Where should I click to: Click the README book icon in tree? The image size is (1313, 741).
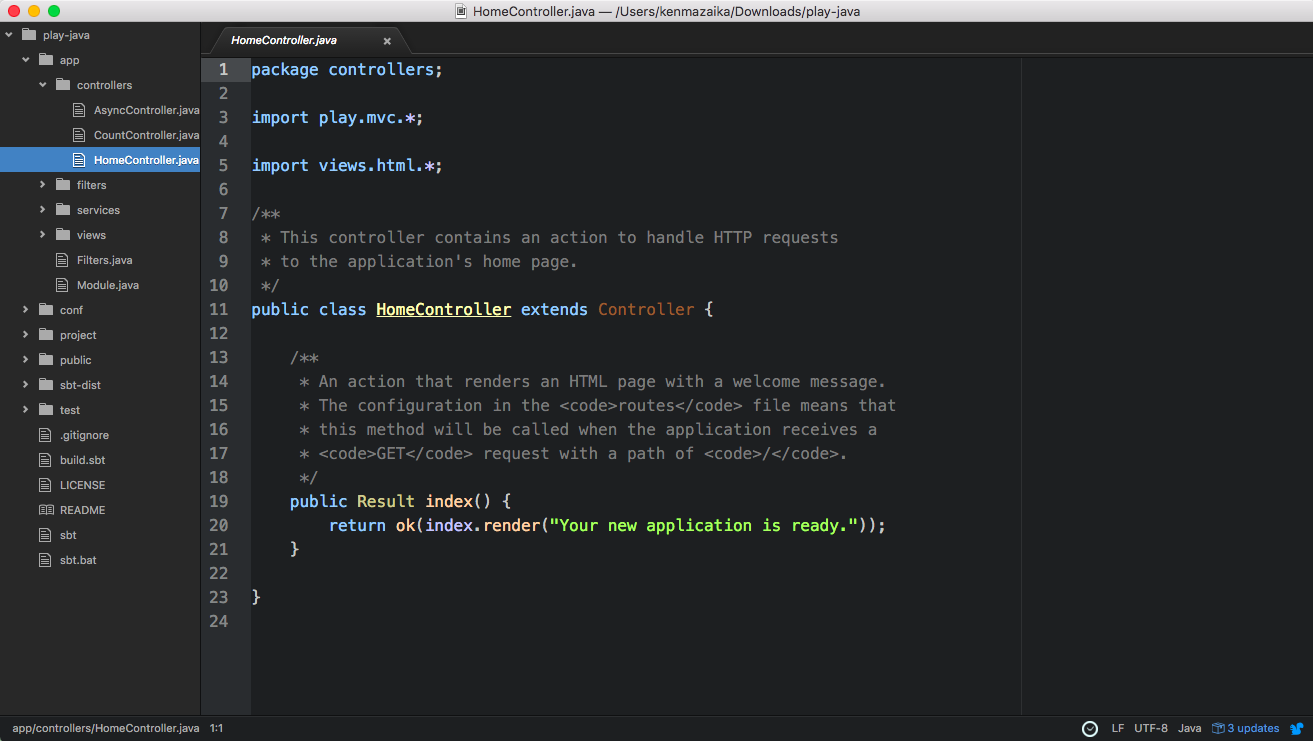[x=45, y=510]
